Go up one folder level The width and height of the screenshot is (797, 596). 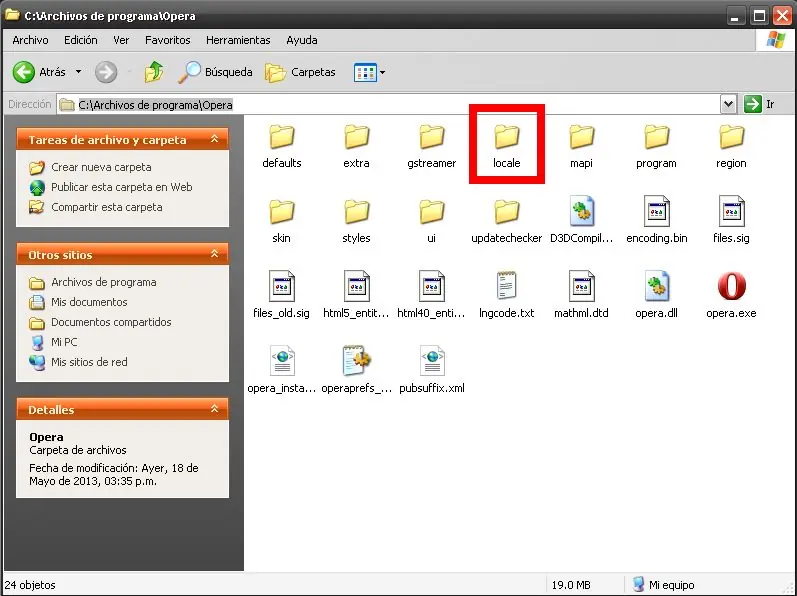(x=154, y=72)
